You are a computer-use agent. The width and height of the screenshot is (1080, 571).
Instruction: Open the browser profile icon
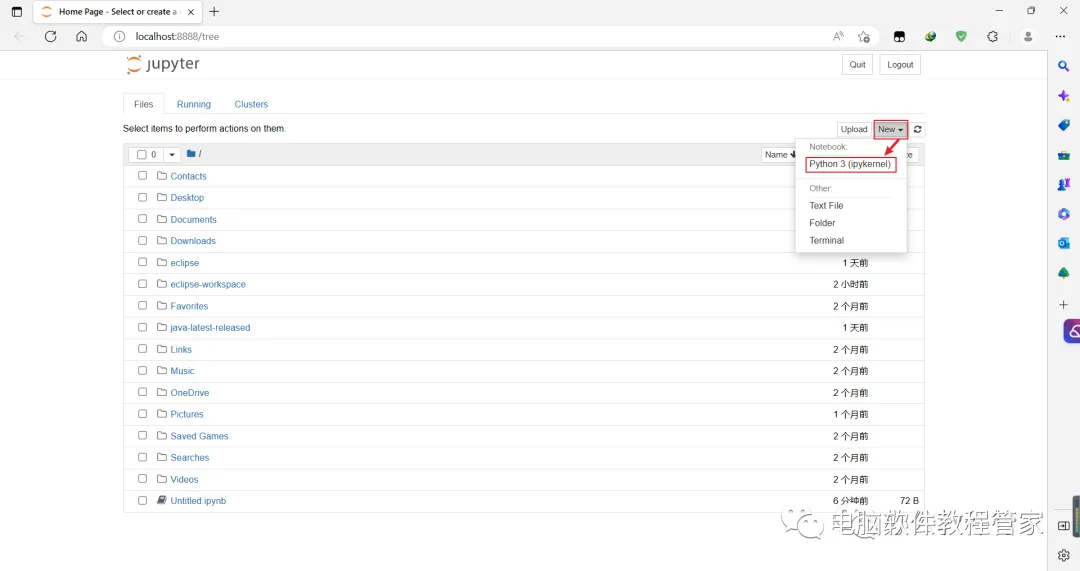click(x=1028, y=37)
